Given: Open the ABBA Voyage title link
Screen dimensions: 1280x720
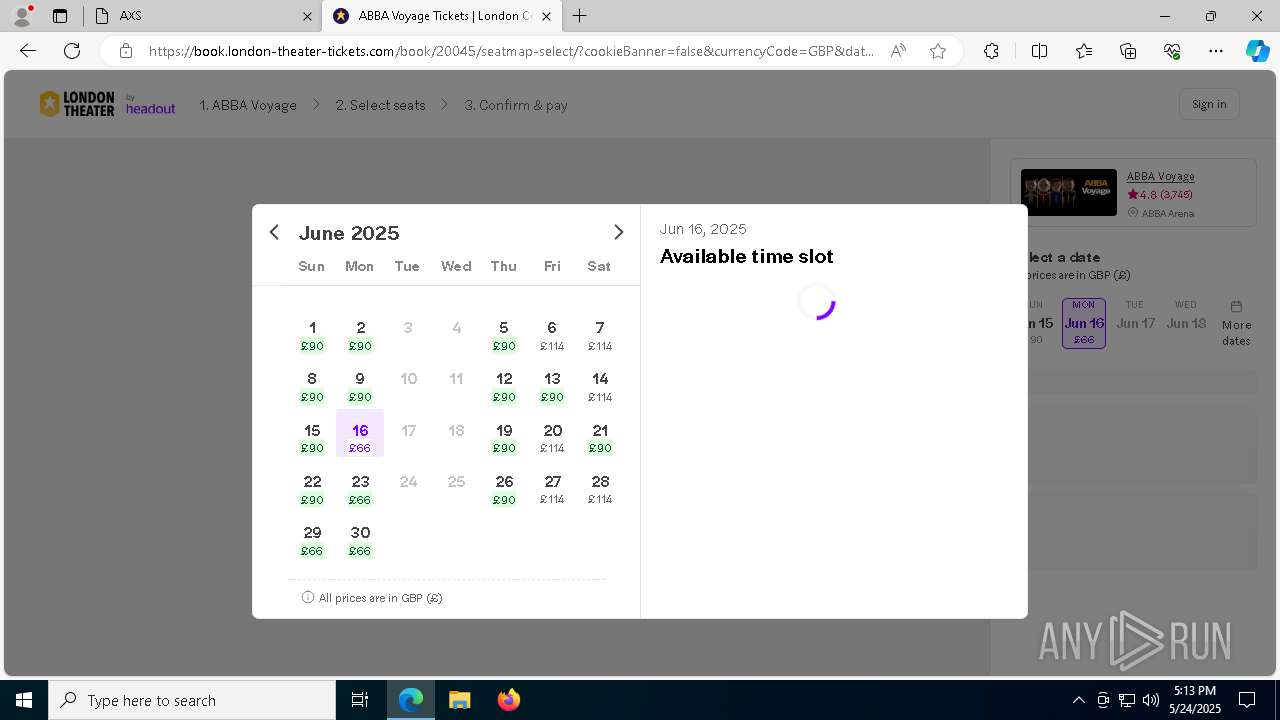Looking at the screenshot, I should click(1160, 176).
